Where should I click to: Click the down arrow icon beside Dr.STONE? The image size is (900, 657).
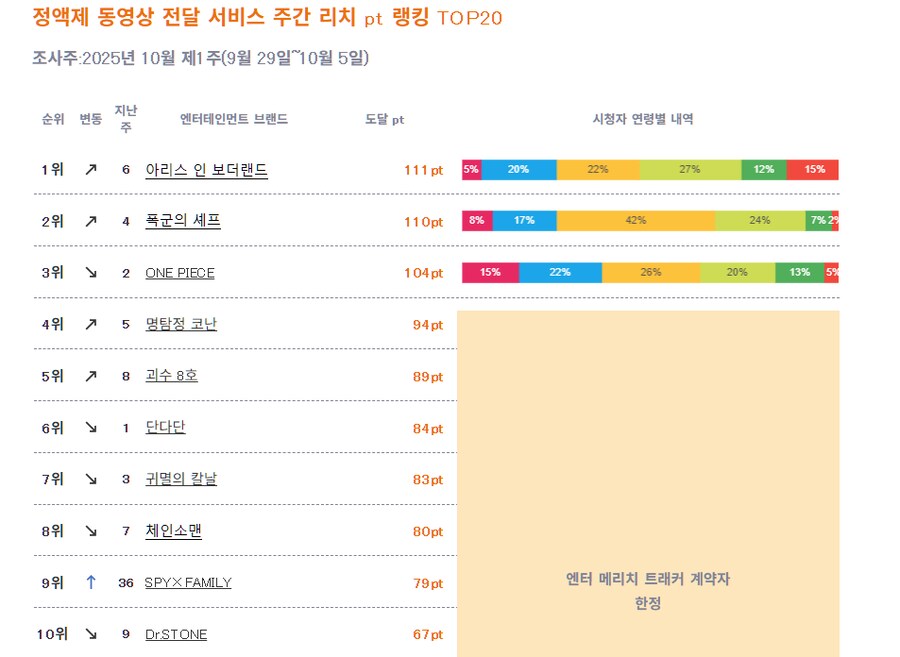91,634
